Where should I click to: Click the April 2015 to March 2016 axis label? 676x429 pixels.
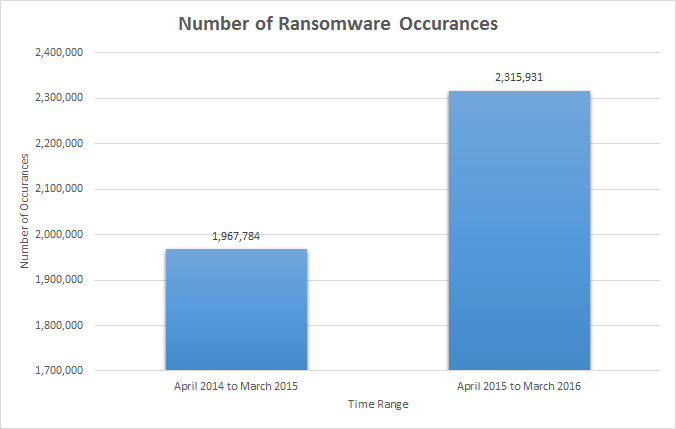(519, 386)
